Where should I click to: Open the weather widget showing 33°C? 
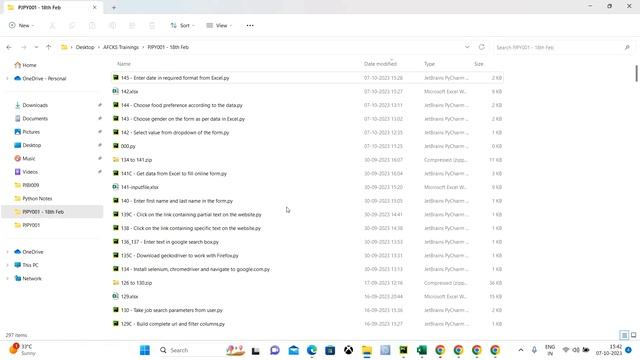click(23, 350)
